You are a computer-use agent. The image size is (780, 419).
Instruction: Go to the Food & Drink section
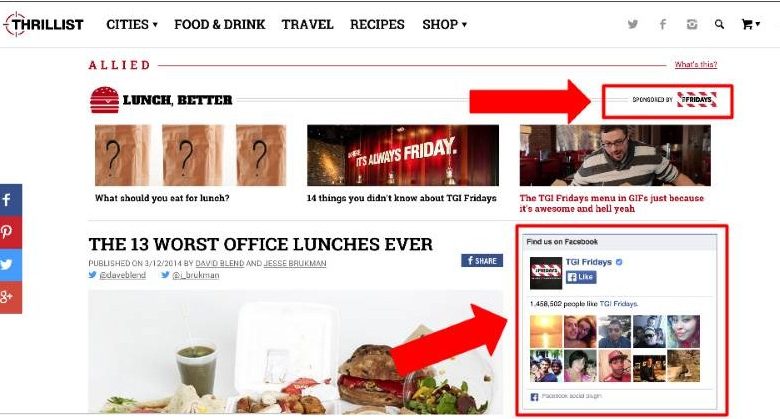[x=219, y=24]
